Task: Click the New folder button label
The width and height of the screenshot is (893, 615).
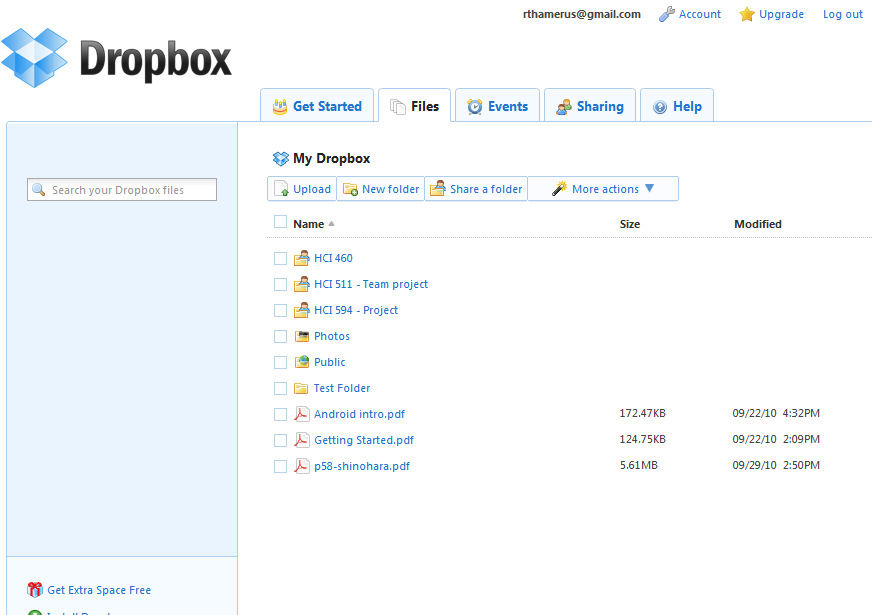Action: tap(390, 189)
